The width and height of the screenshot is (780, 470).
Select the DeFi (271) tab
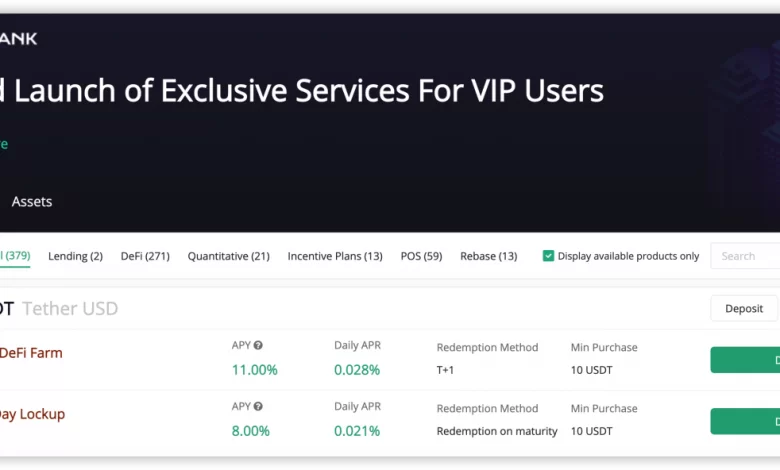(145, 256)
